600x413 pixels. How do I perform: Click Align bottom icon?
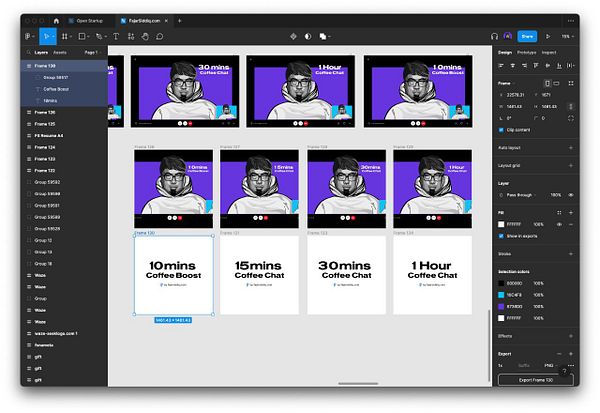[559, 65]
